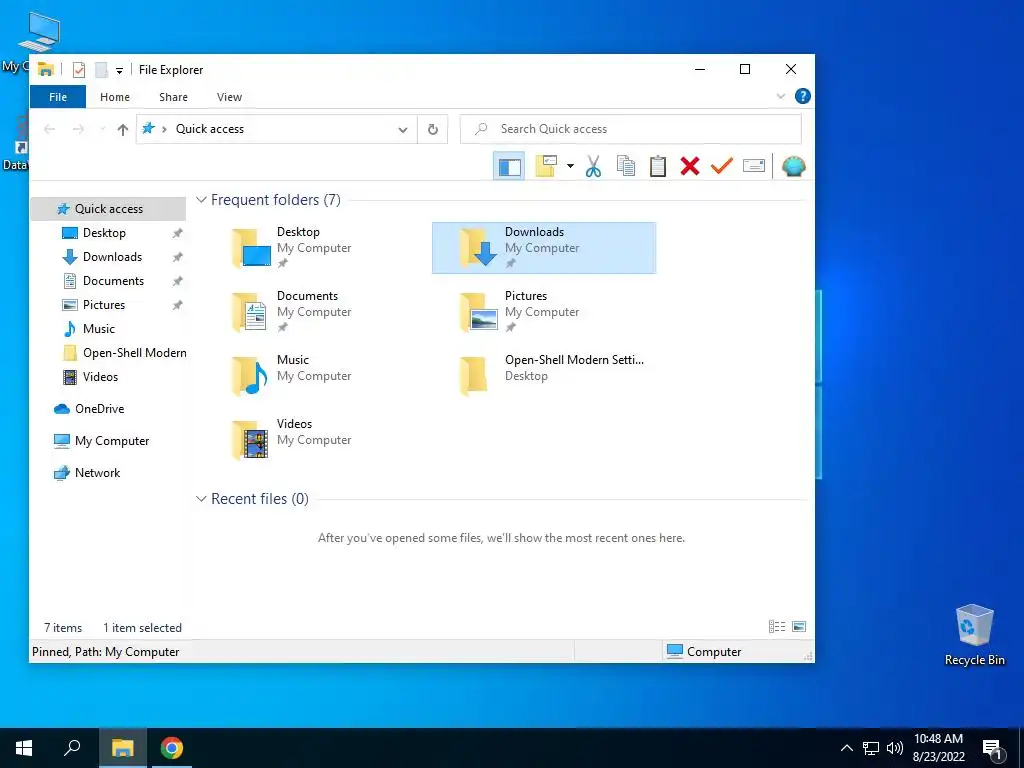1024x768 pixels.
Task: Click the network icon in the tray
Action: coord(871,748)
